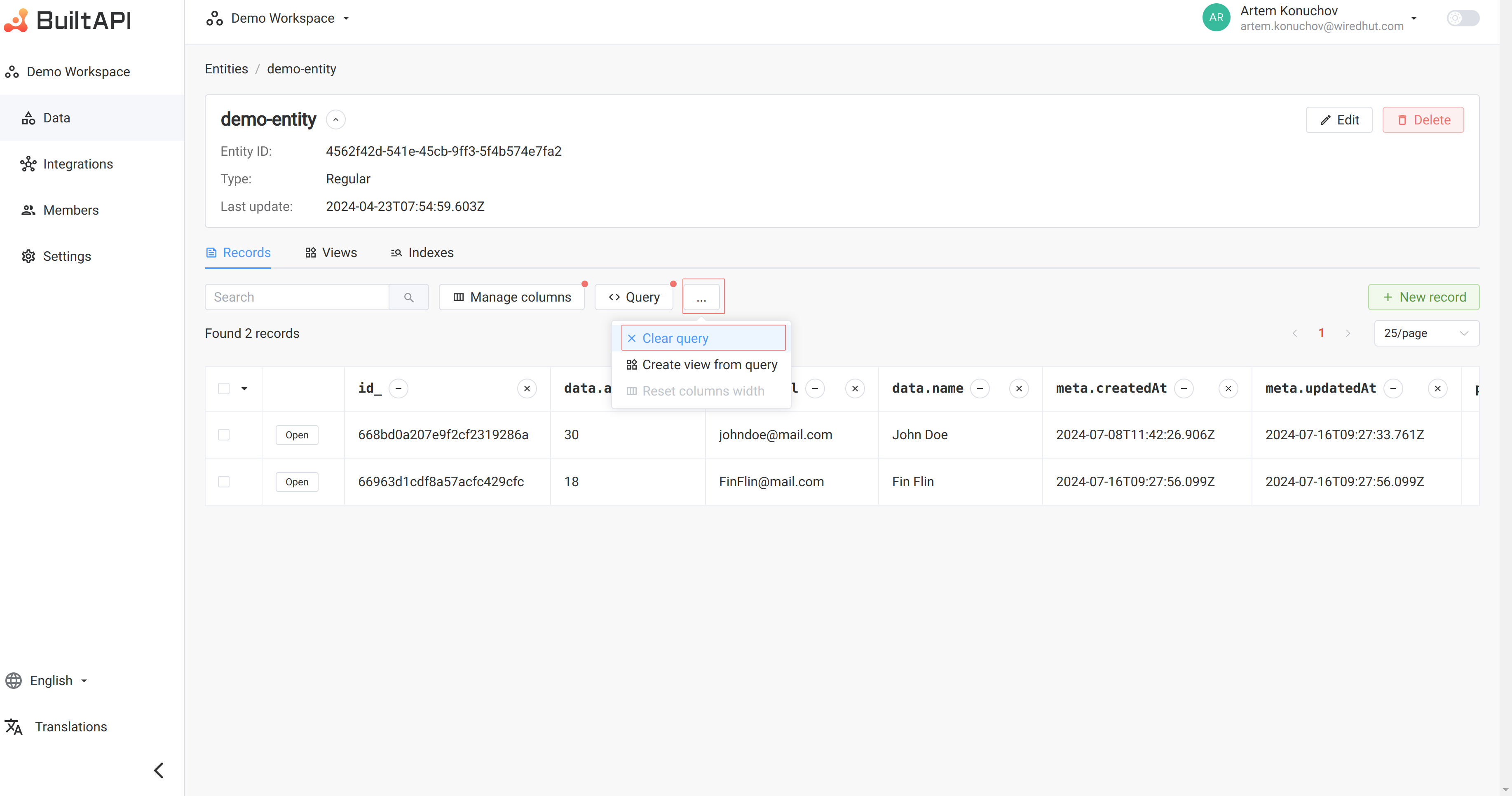This screenshot has width=1512, height=796.
Task: Choose Reset columns width menu item
Action: coord(701,391)
